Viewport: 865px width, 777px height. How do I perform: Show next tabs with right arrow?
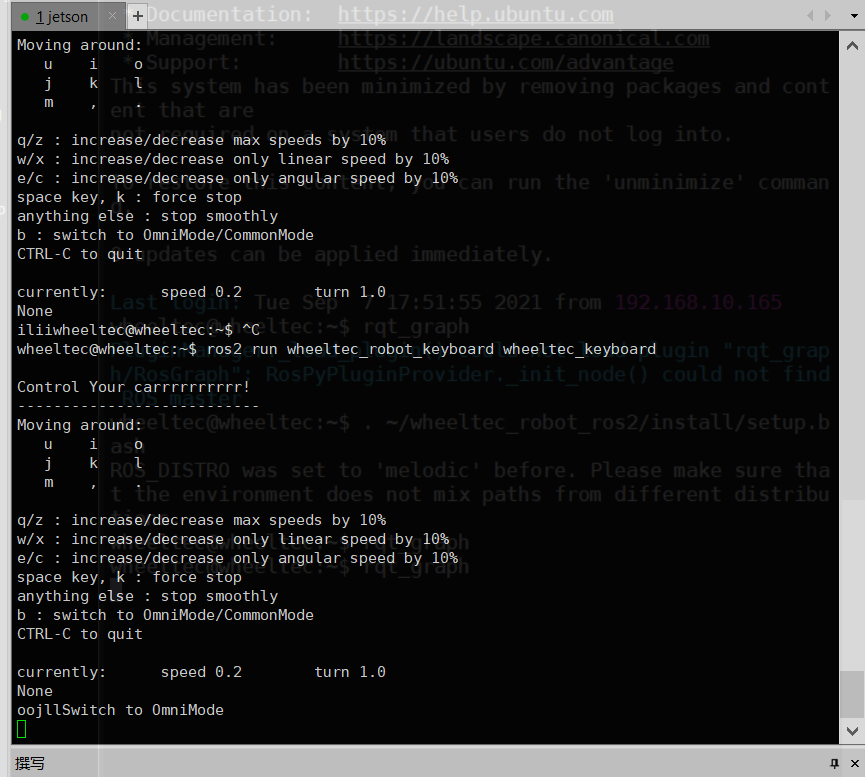point(827,15)
